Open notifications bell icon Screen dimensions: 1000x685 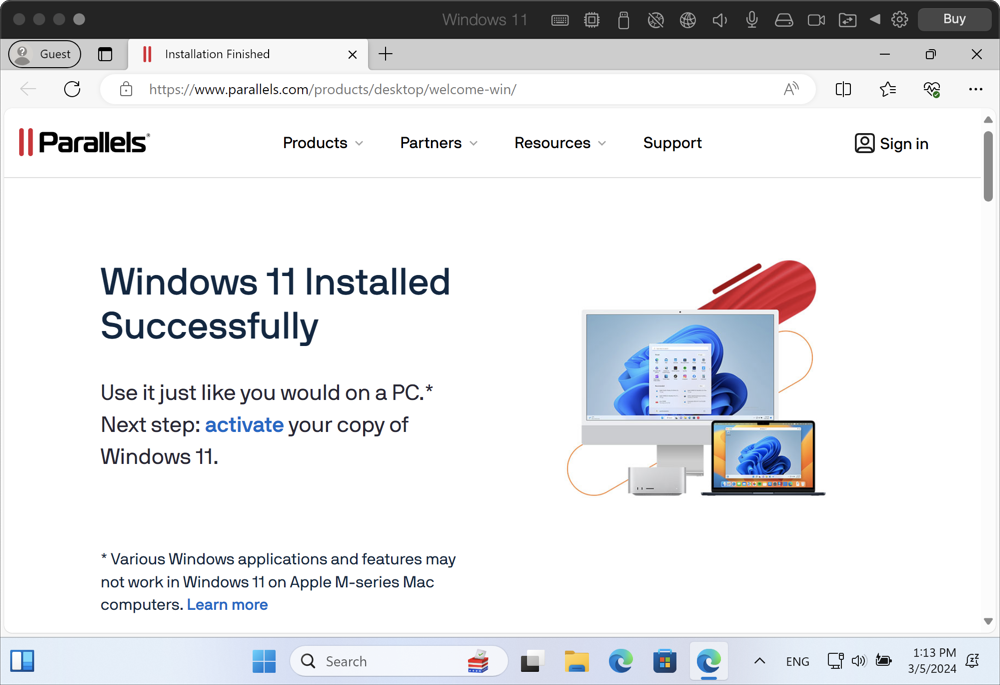973,661
